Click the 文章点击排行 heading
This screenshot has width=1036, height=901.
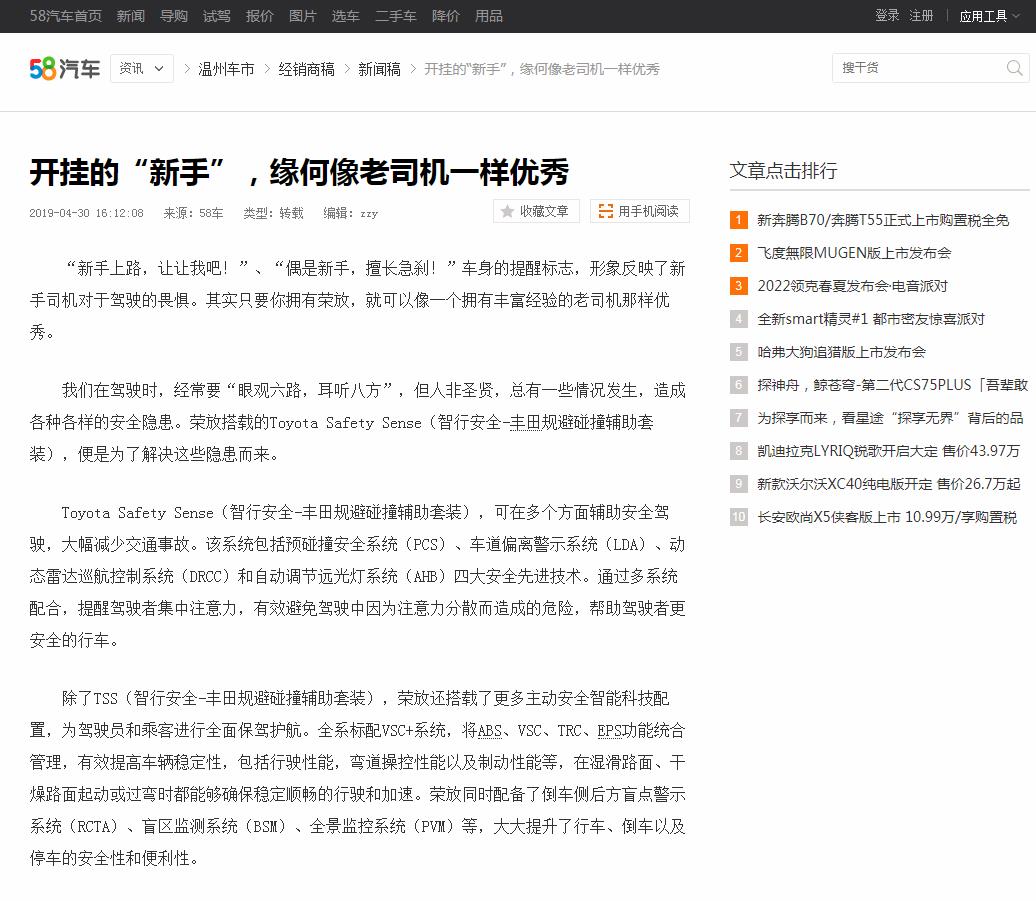tap(784, 171)
